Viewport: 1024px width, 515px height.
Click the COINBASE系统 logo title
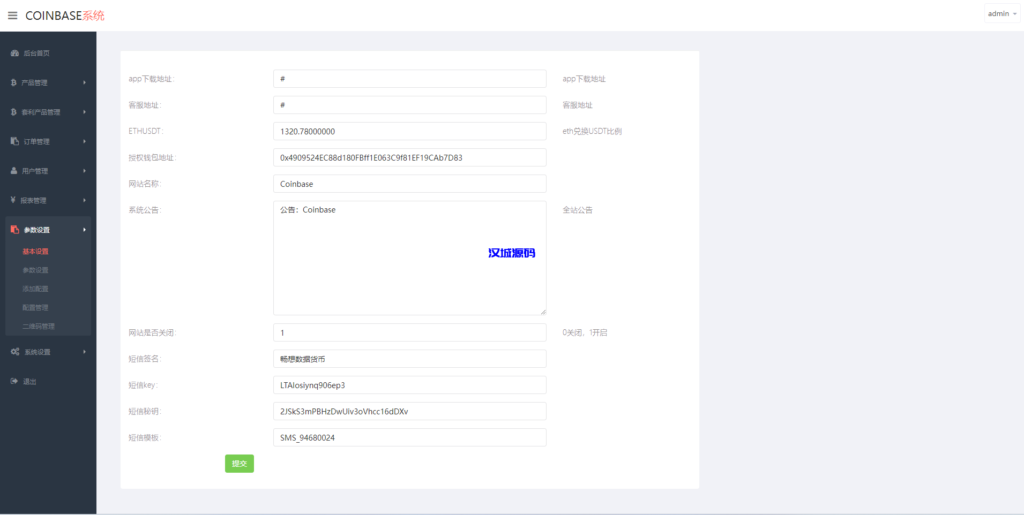pos(64,16)
